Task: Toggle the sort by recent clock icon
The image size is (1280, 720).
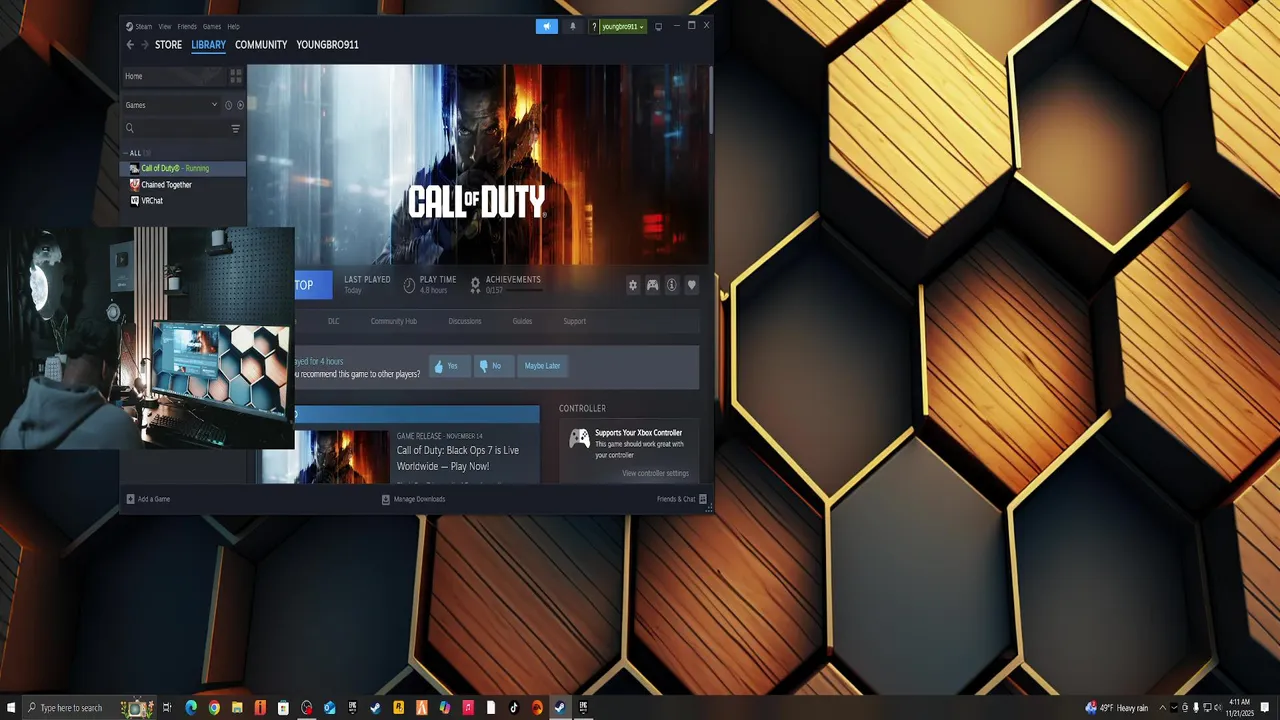Action: (x=228, y=105)
